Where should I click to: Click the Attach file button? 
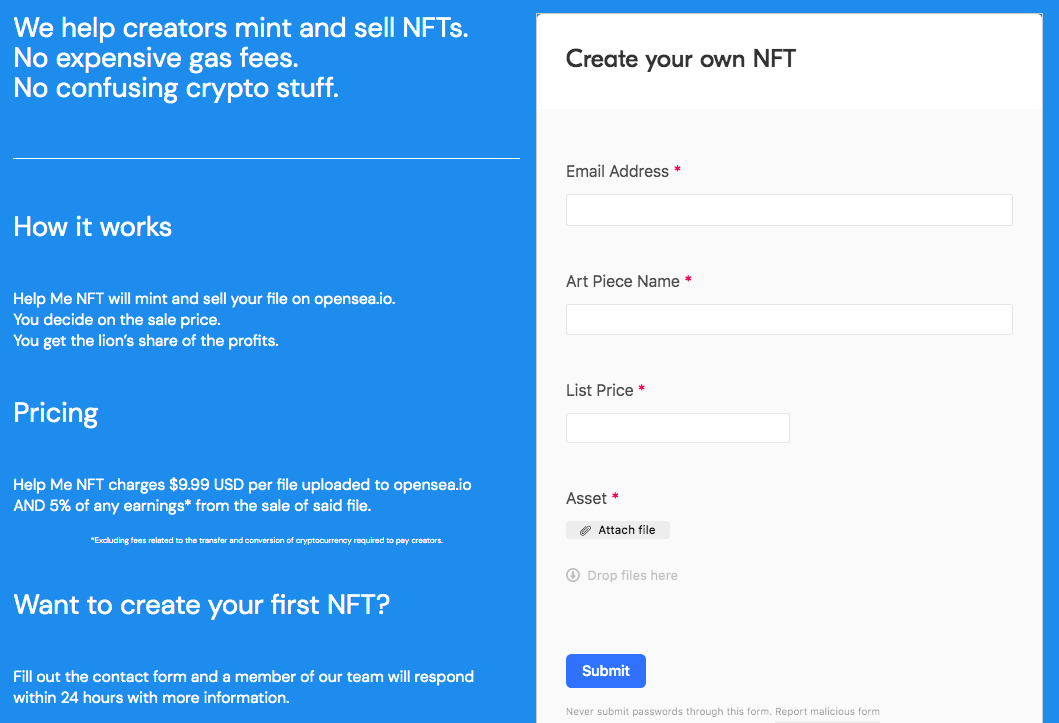click(617, 529)
